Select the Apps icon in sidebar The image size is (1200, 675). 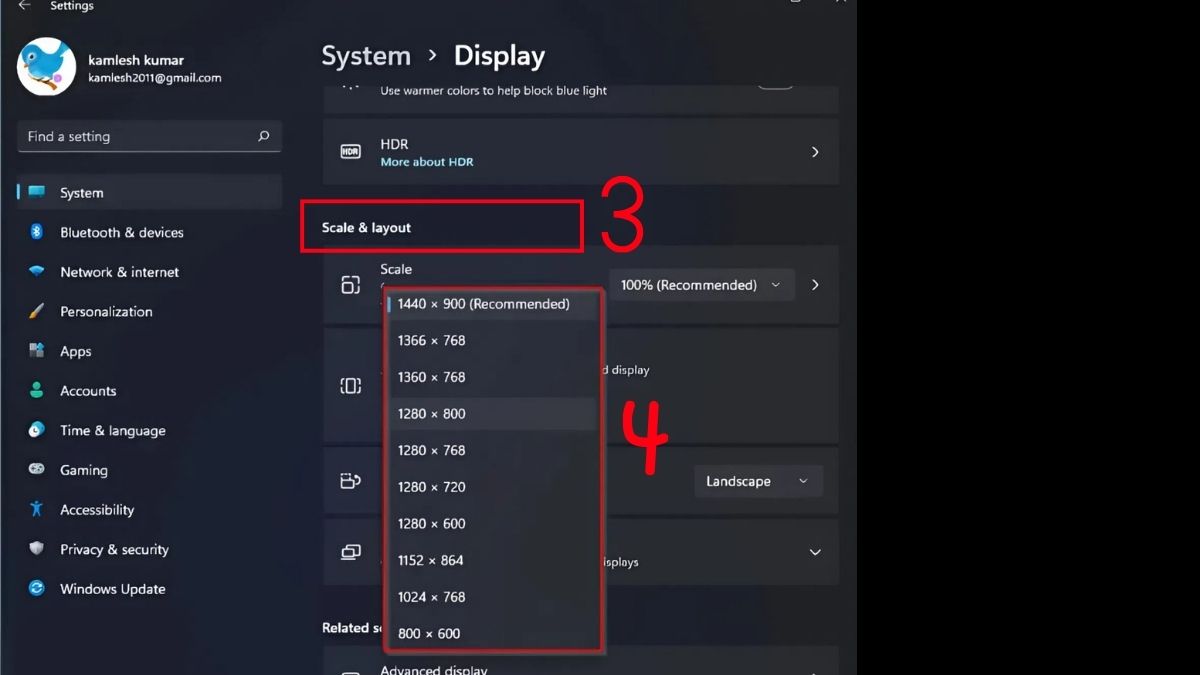click(x=37, y=351)
